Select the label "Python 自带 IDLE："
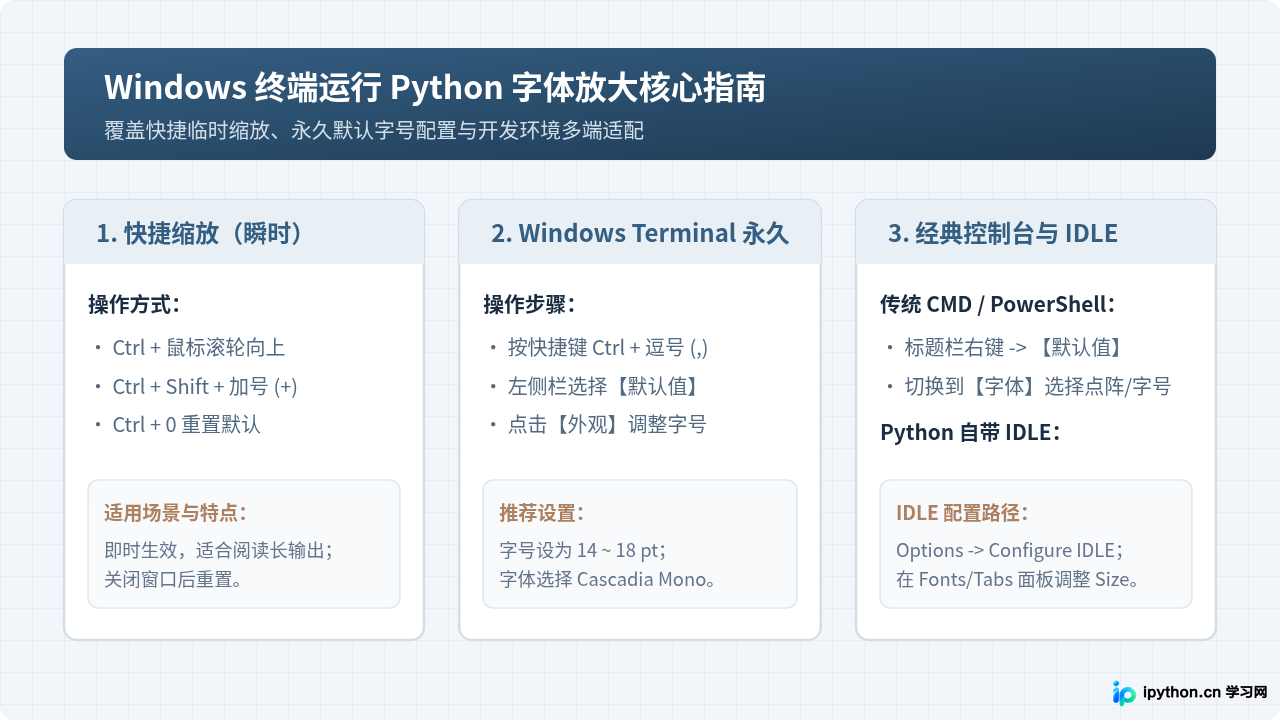The height and width of the screenshot is (720, 1280). click(971, 432)
